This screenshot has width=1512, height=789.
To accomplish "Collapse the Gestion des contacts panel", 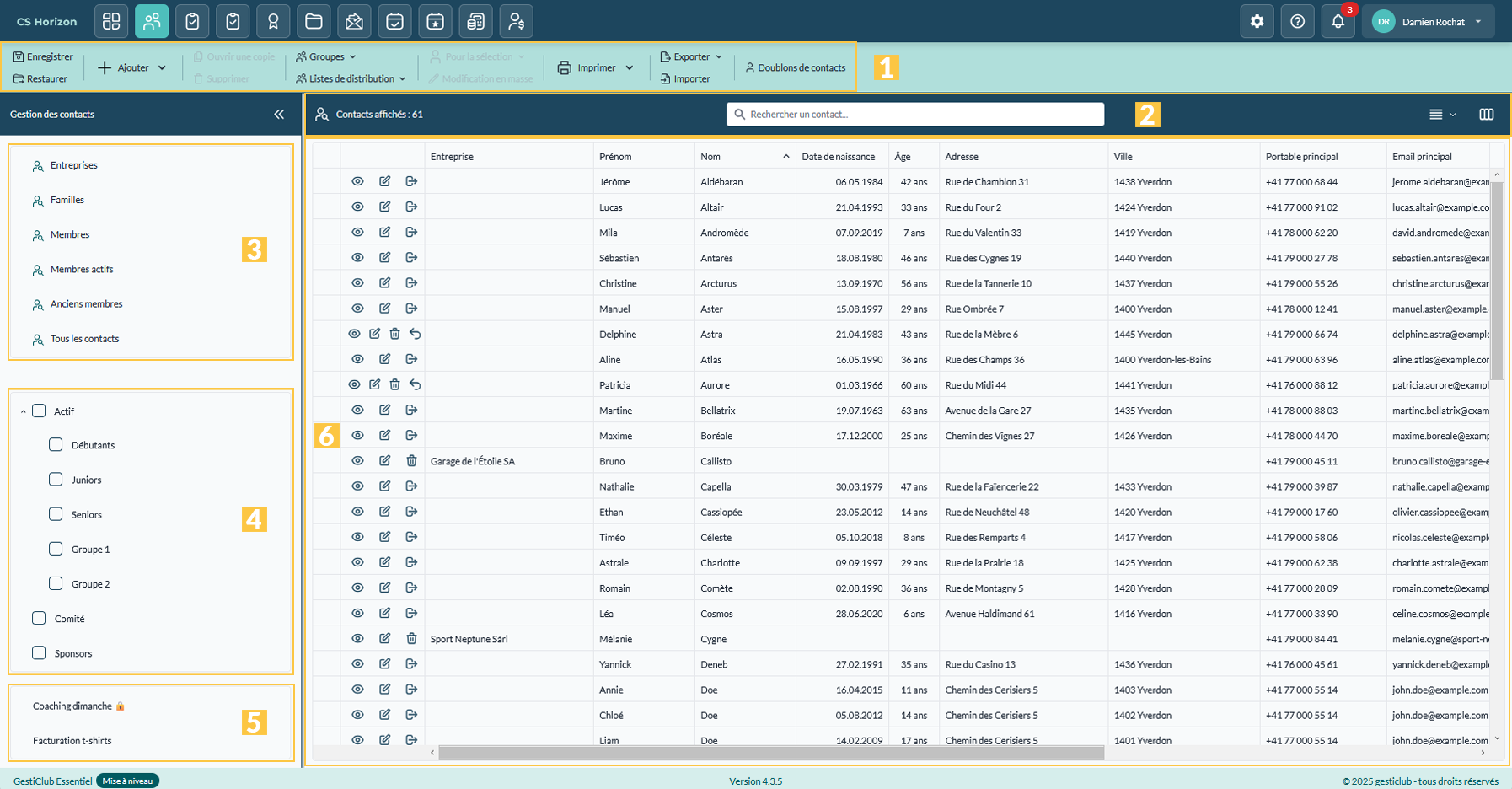I will click(279, 114).
